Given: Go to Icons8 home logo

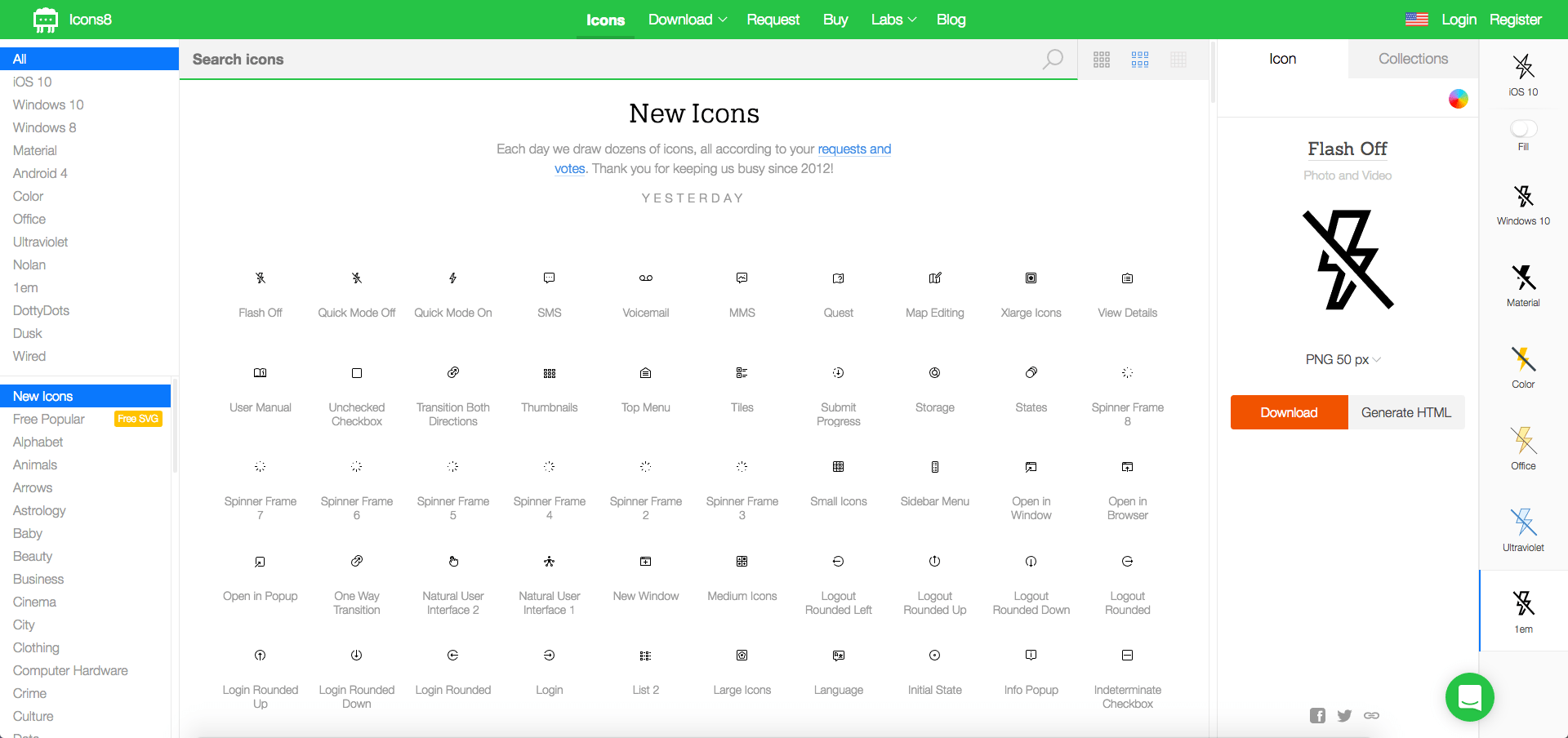Looking at the screenshot, I should [72, 20].
